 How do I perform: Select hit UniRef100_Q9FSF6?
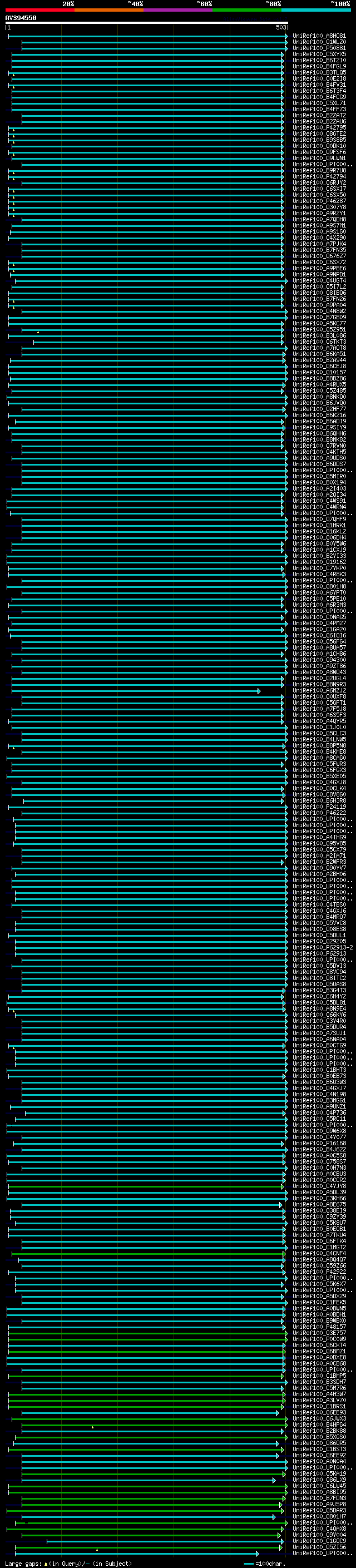tap(319, 152)
